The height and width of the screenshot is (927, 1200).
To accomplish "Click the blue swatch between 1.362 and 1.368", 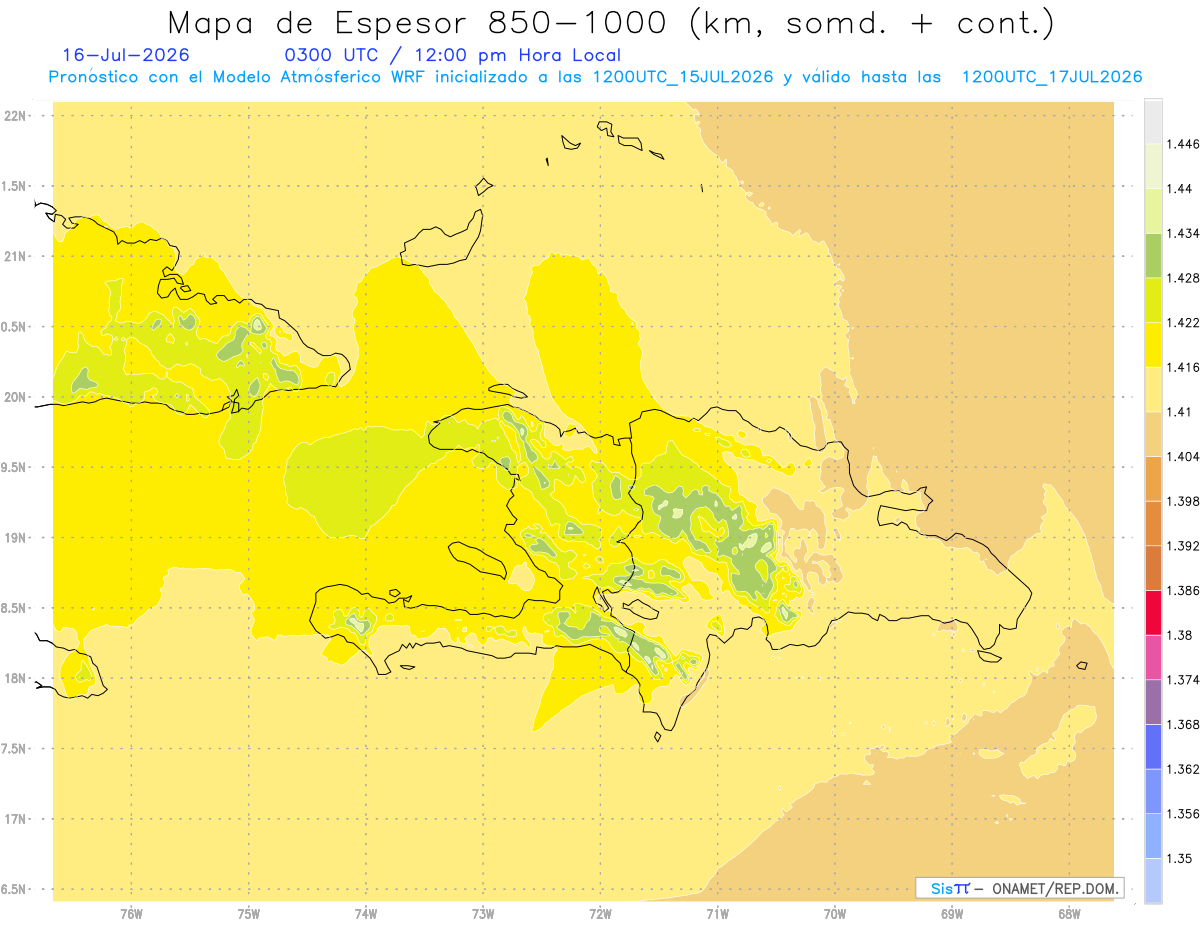I will (1153, 746).
